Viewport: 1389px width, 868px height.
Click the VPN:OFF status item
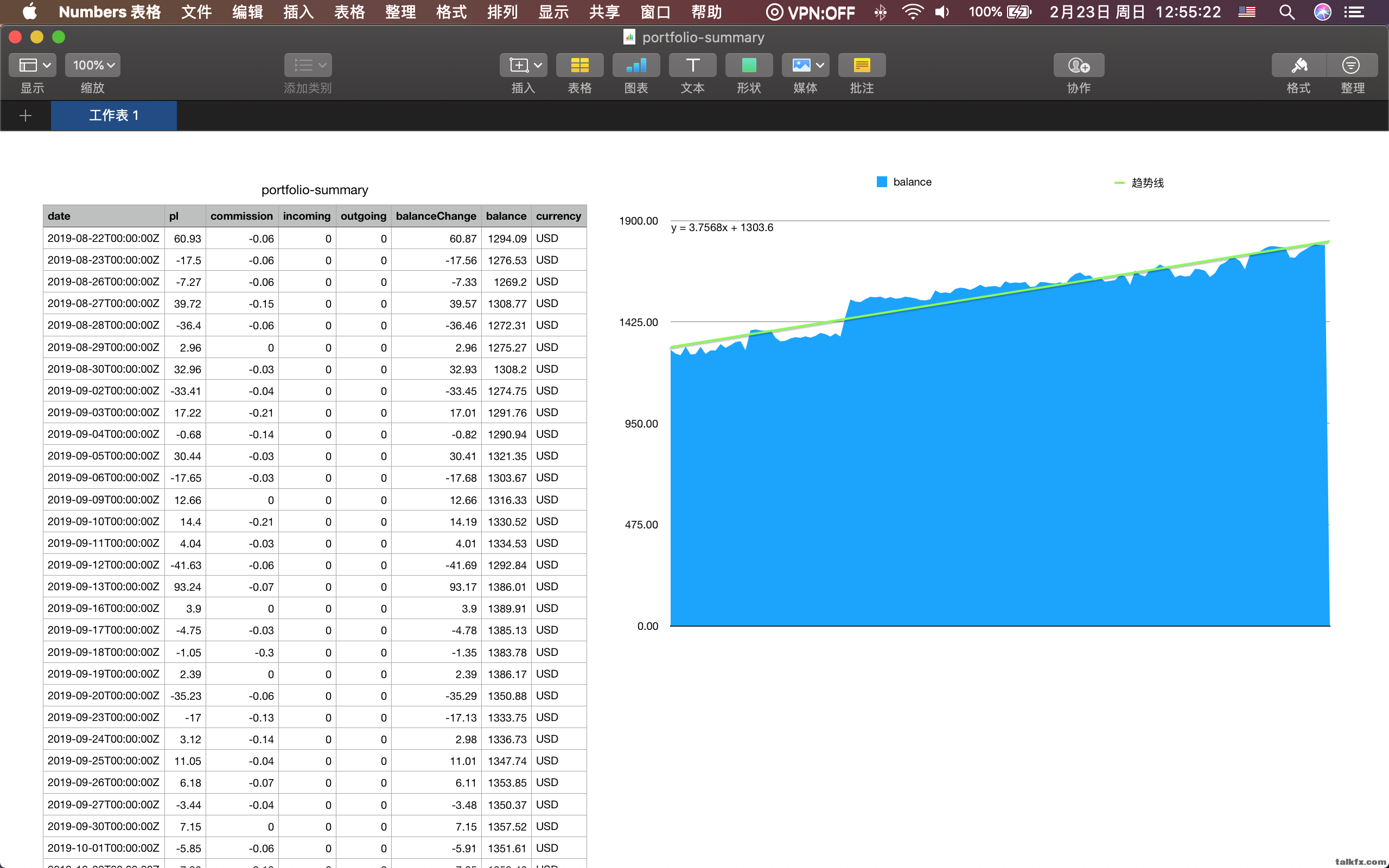tap(811, 12)
